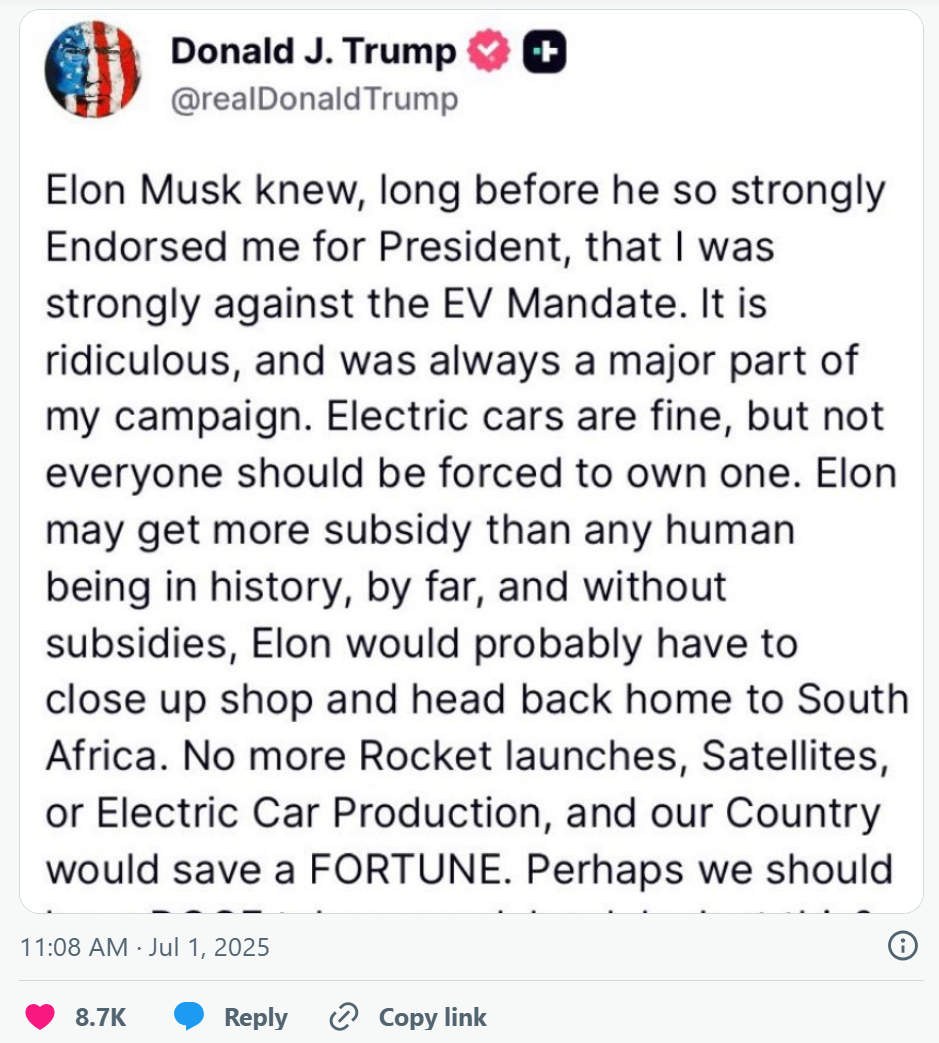Viewport: 939px width, 1043px height.
Task: Open the @realDonaldTrump handle
Action: [x=315, y=99]
